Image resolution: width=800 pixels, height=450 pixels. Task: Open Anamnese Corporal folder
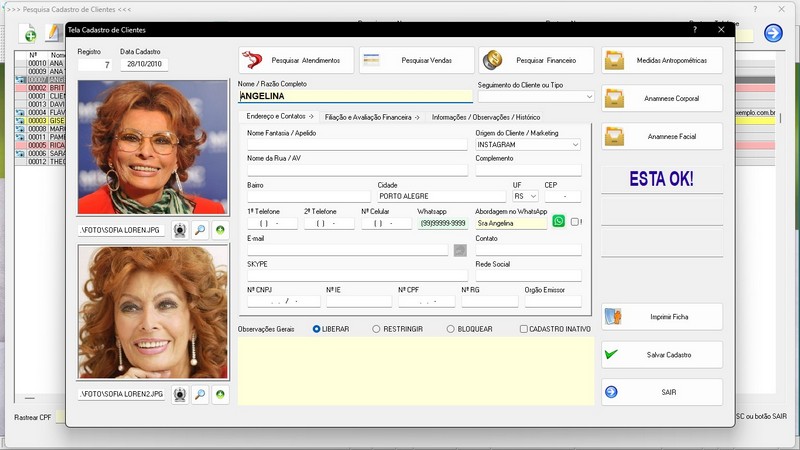pos(662,98)
